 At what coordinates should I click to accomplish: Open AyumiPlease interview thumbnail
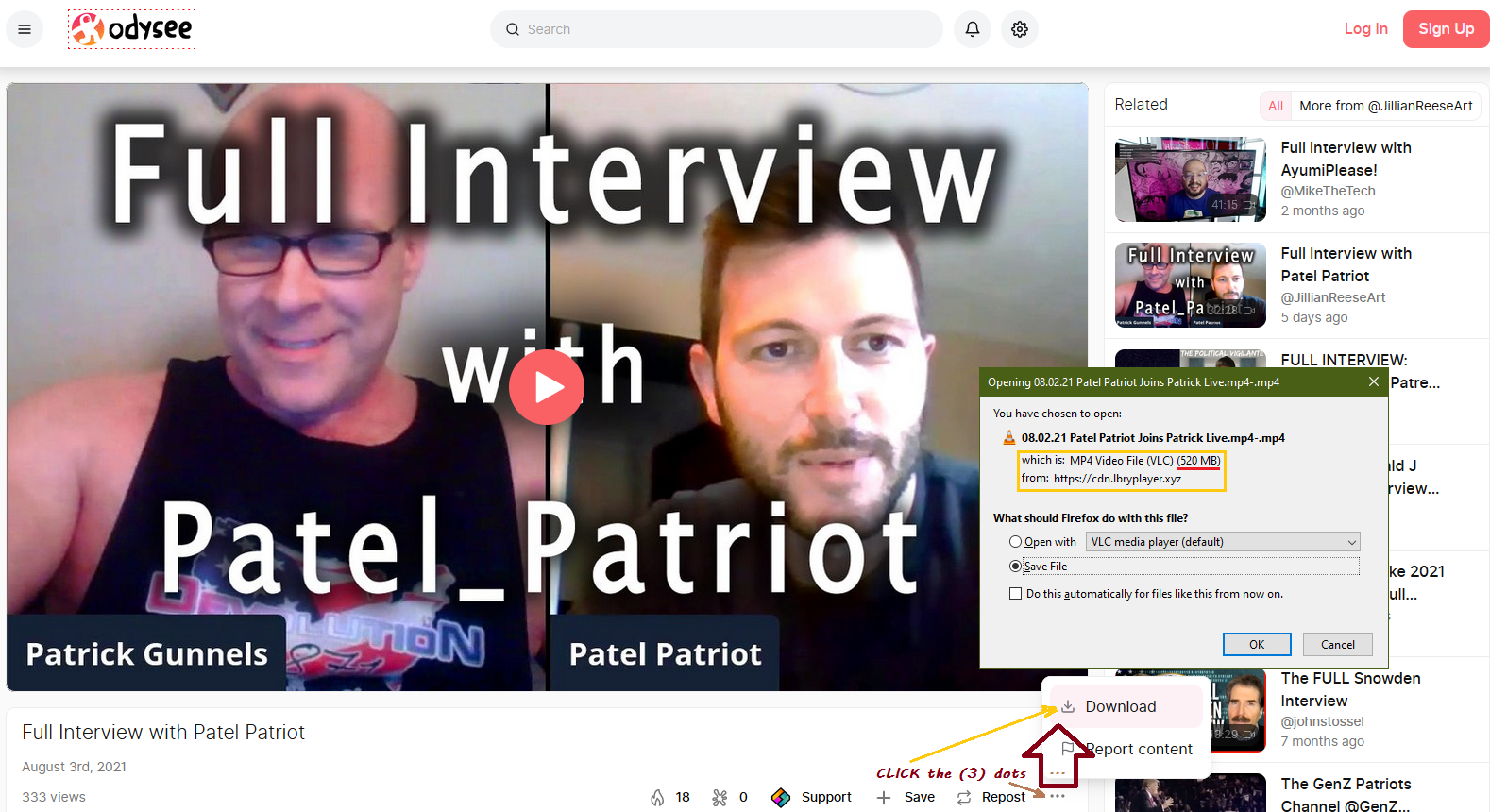click(1190, 179)
